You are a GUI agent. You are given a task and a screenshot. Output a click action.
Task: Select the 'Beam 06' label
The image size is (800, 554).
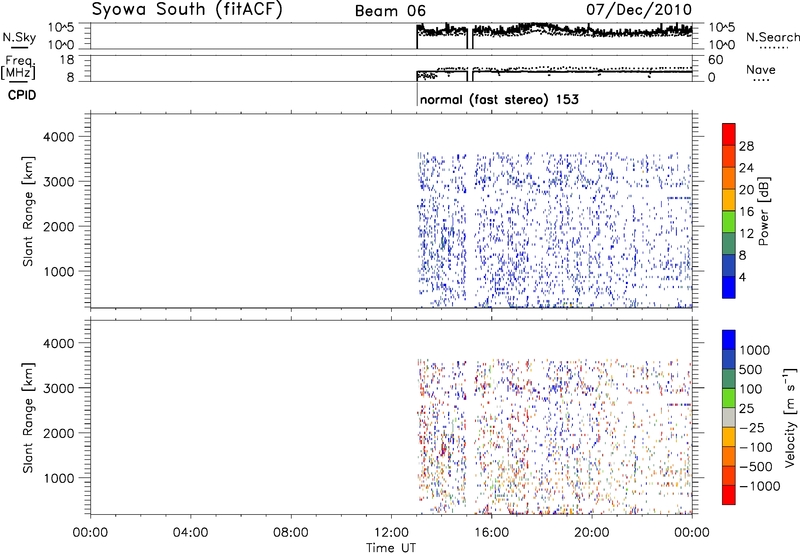(x=390, y=11)
